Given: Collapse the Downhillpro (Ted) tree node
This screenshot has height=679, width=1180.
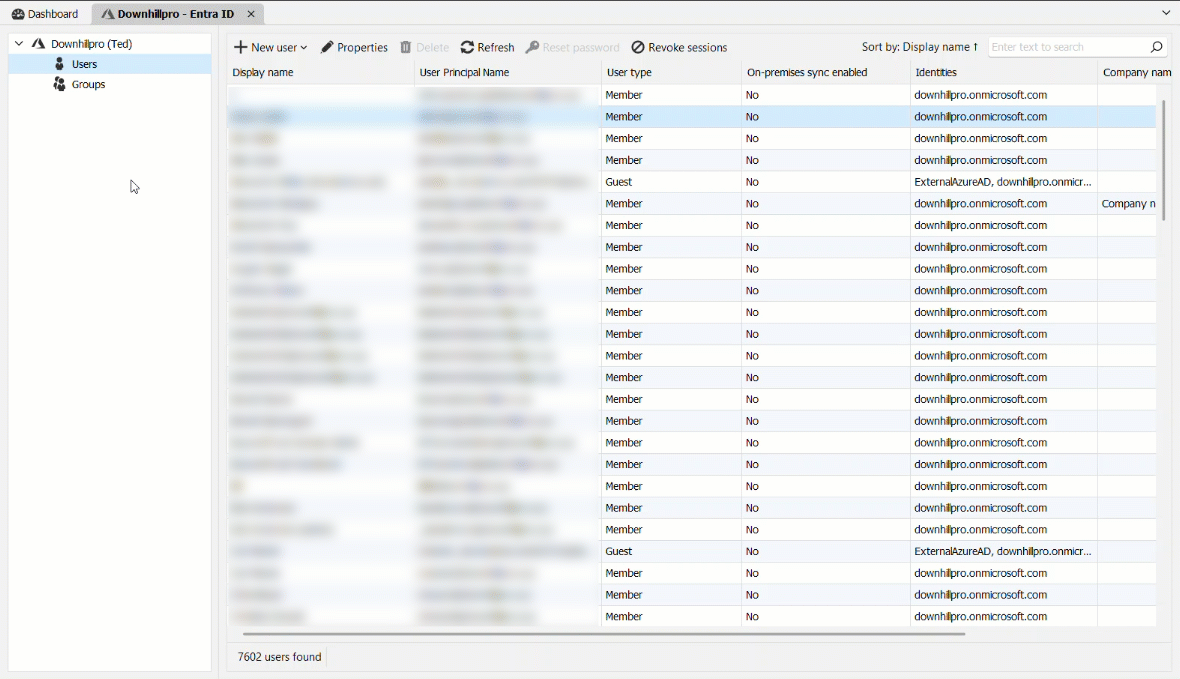Looking at the screenshot, I should point(18,43).
